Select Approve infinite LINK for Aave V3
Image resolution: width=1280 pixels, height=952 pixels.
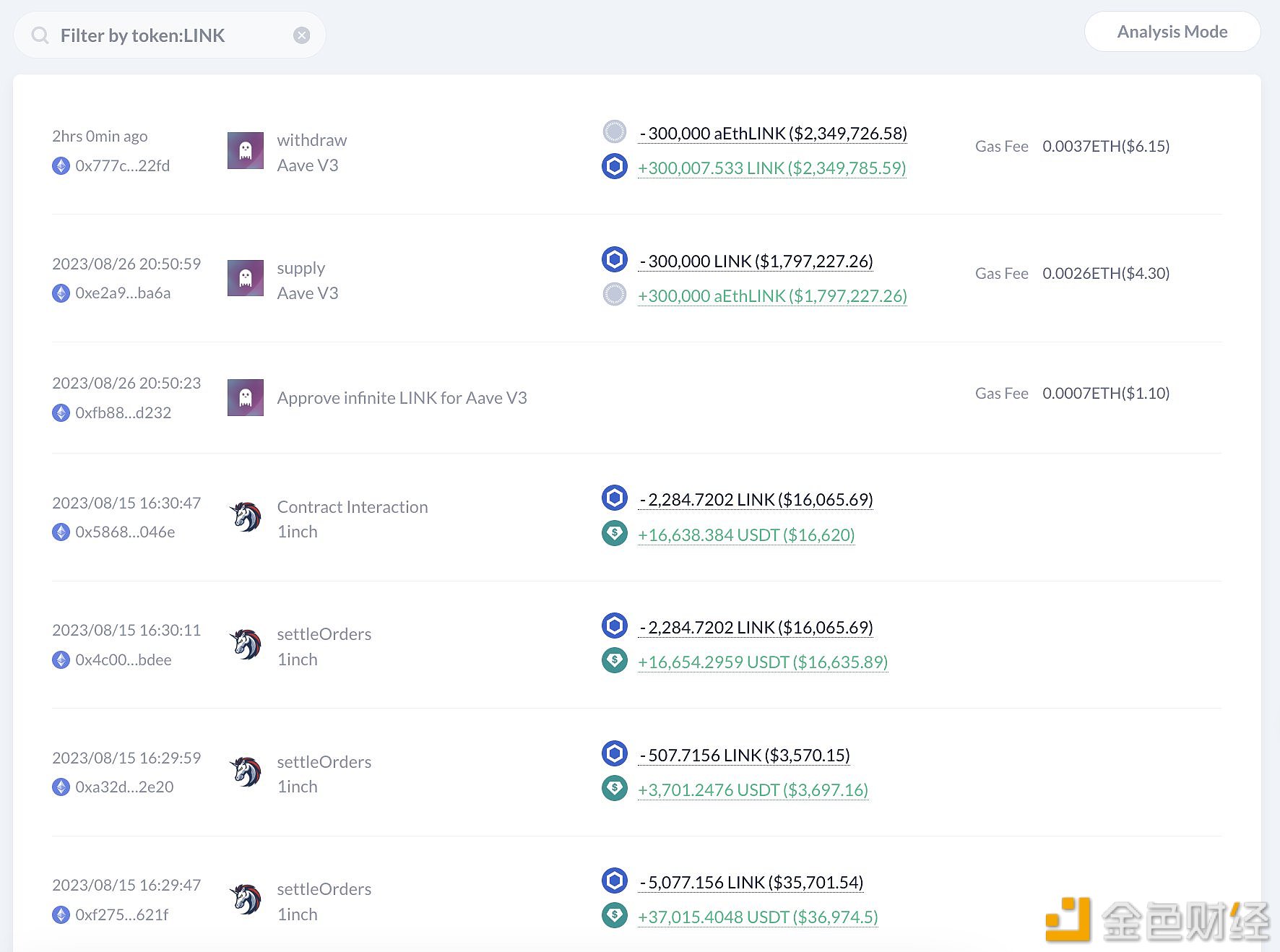pos(402,398)
